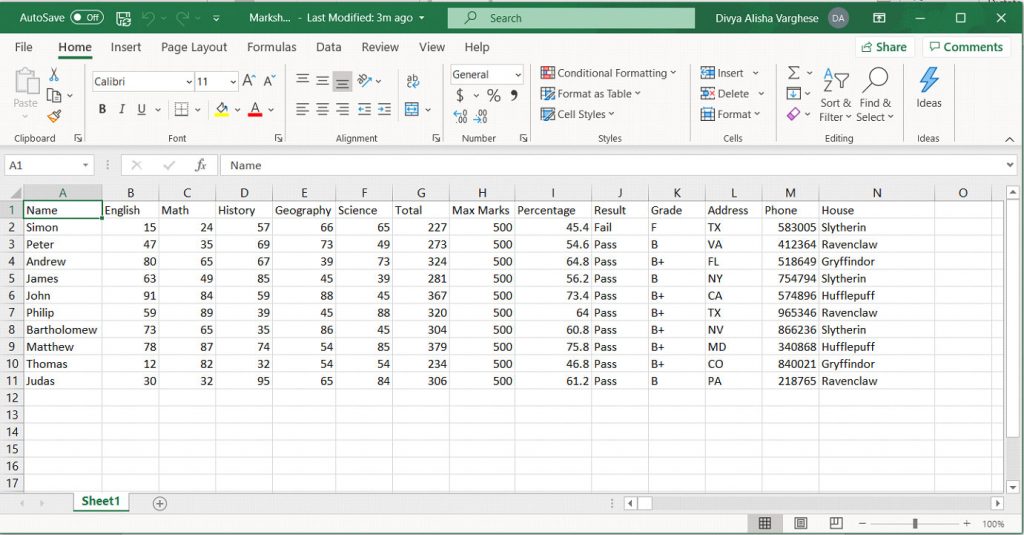1024x535 pixels.
Task: Click the AutoSum sigma icon
Action: (793, 73)
